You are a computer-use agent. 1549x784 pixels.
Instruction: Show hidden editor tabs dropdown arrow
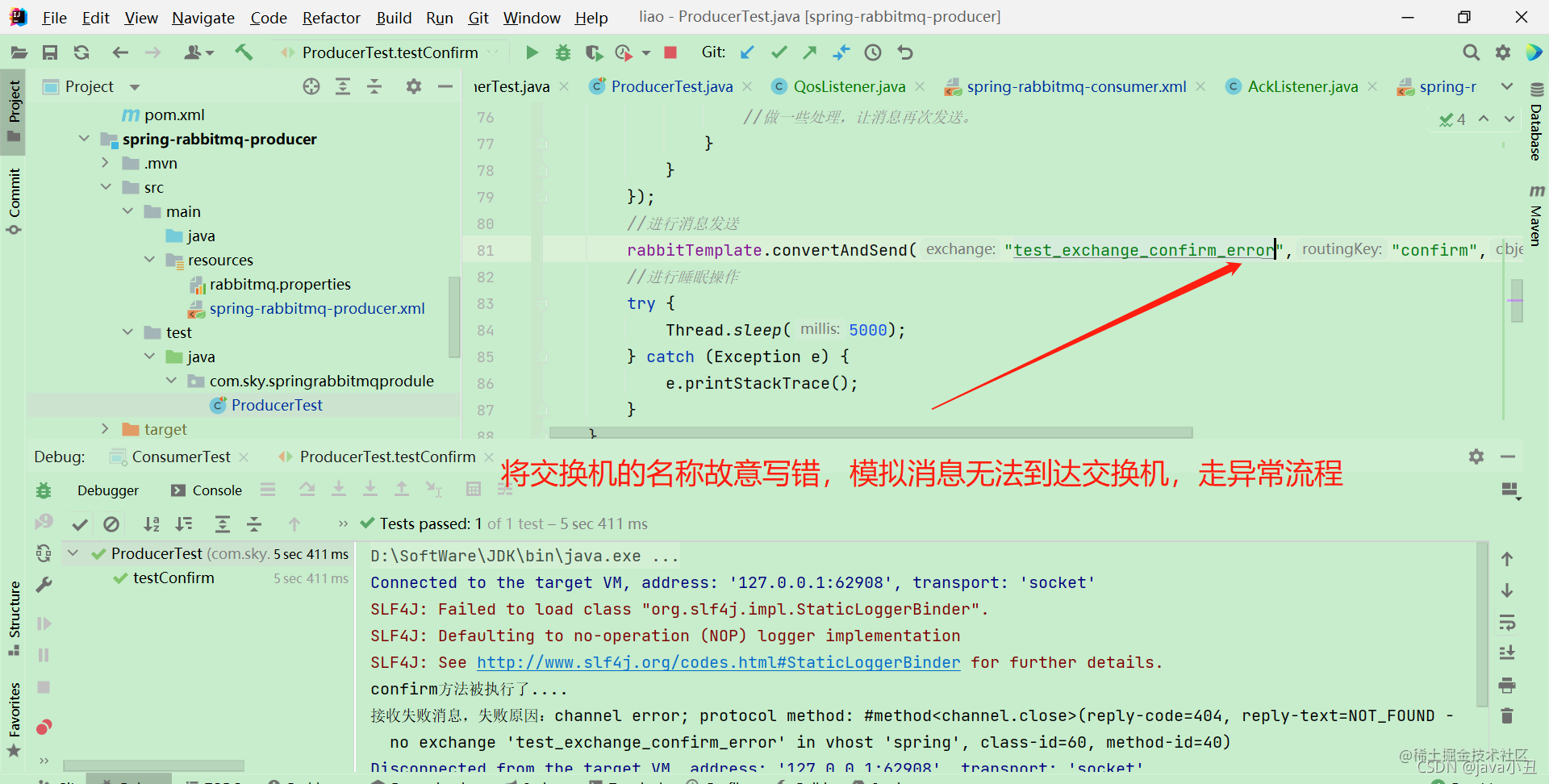pyautogui.click(x=1507, y=86)
